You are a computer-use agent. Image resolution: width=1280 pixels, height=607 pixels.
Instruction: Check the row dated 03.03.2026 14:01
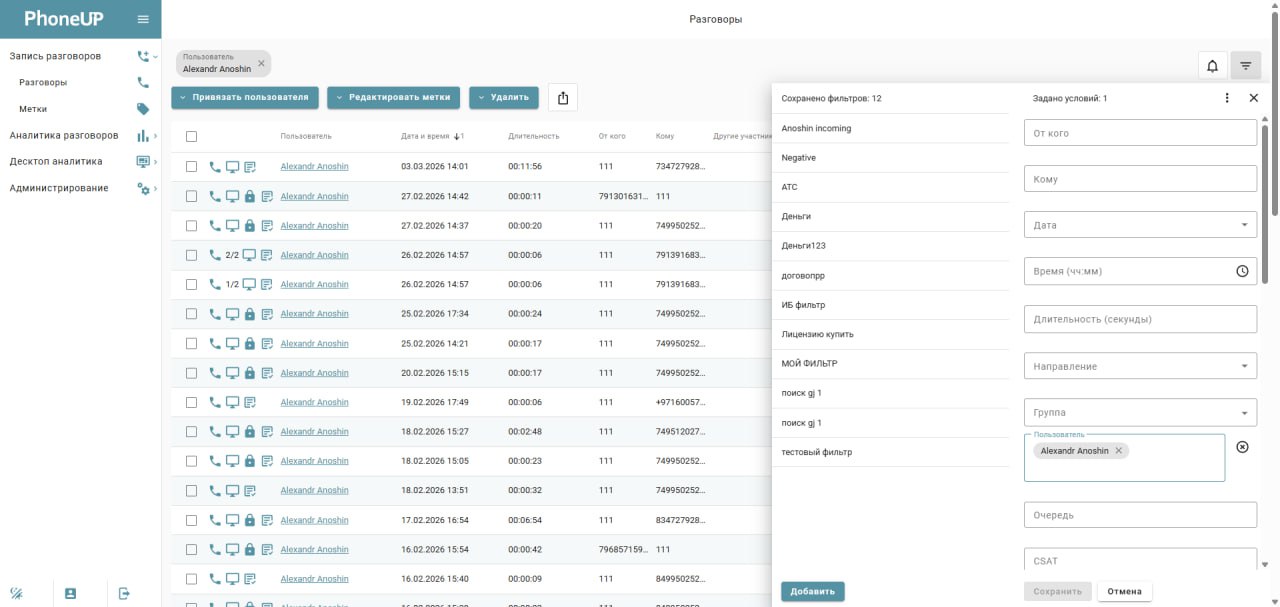[192, 167]
